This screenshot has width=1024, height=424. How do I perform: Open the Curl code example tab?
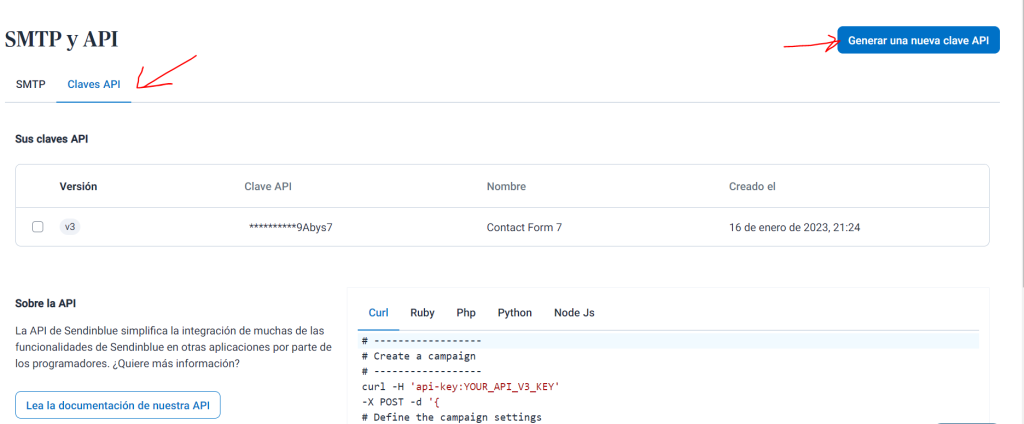click(x=379, y=312)
